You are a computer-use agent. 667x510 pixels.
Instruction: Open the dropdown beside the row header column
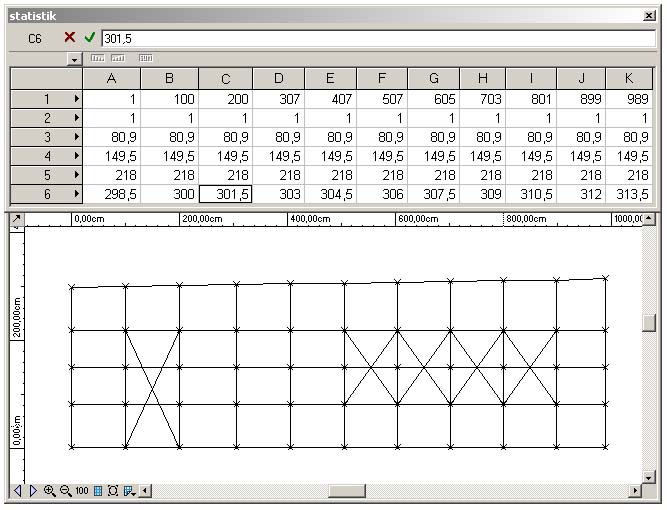[x=74, y=59]
